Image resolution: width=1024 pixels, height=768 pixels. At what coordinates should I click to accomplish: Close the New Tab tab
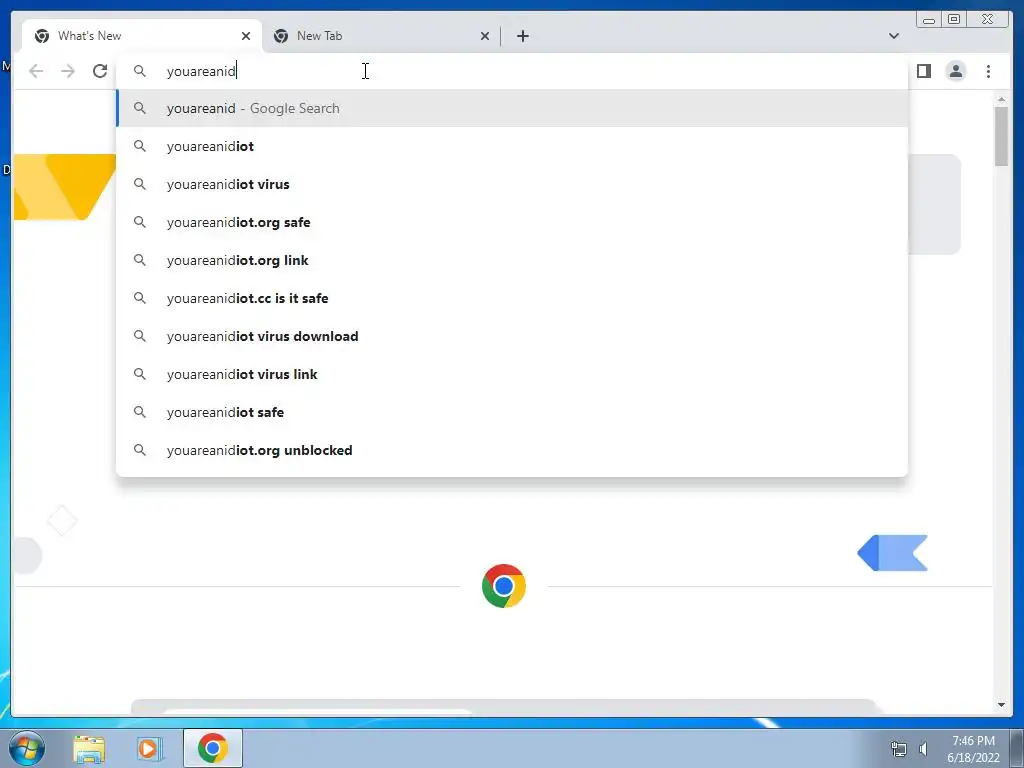coord(485,36)
